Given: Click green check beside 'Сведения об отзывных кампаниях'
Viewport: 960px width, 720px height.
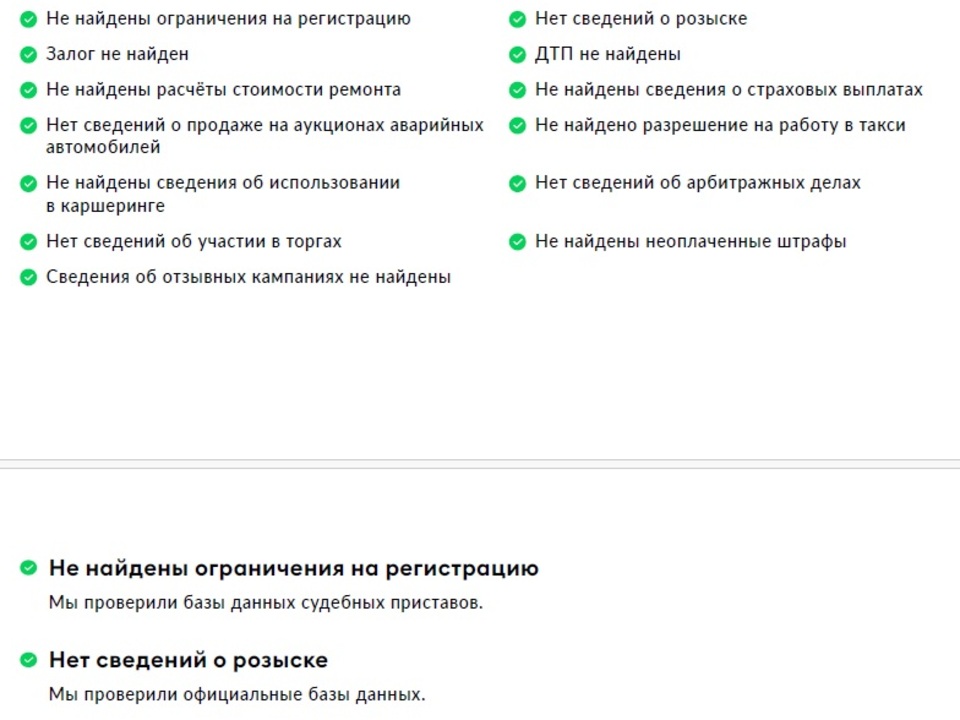Looking at the screenshot, I should pos(28,278).
